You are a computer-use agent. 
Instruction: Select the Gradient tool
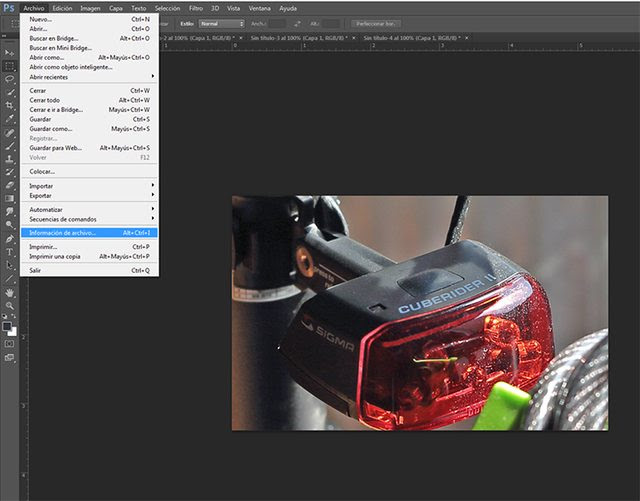(9, 198)
